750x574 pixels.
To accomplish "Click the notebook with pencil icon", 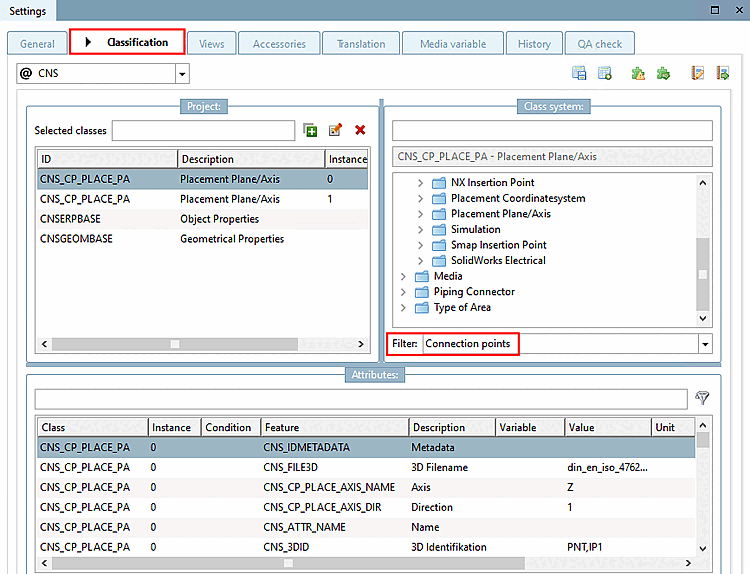I will [698, 73].
